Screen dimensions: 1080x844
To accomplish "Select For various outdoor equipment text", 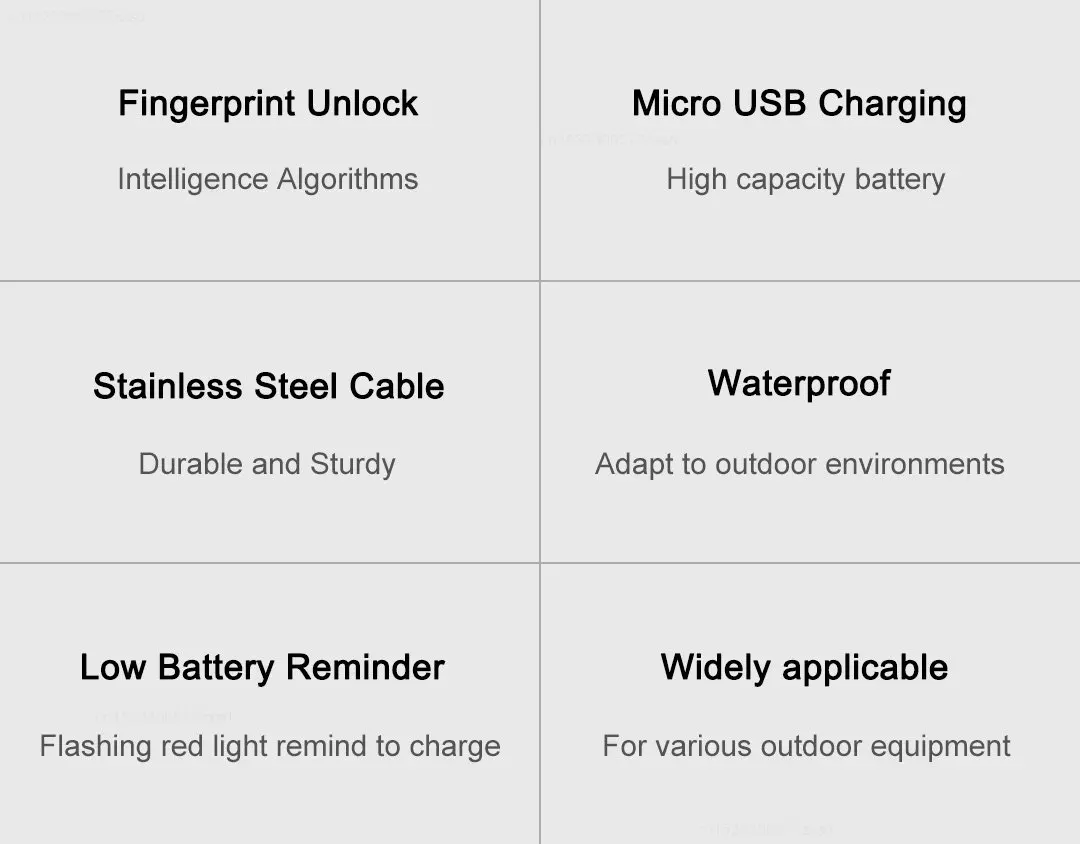I will pos(807,747).
